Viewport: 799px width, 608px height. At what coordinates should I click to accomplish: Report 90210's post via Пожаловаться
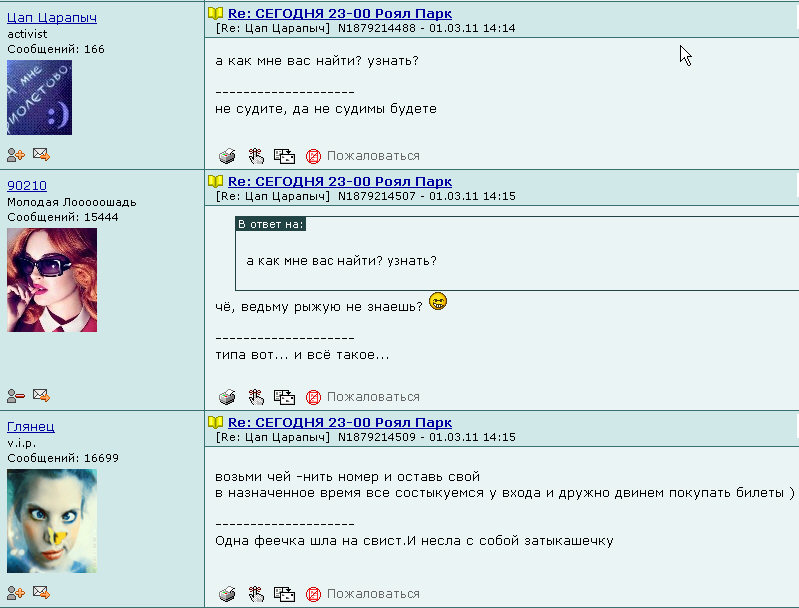point(372,397)
